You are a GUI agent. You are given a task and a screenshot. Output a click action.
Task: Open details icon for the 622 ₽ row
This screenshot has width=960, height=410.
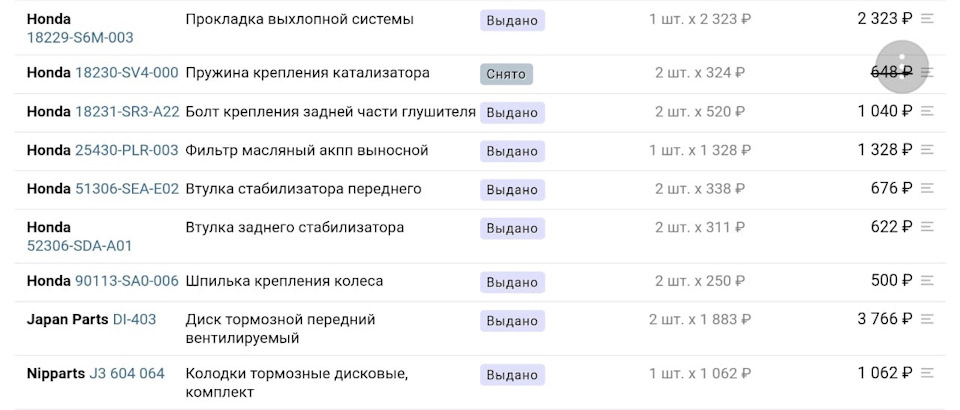pos(927,227)
